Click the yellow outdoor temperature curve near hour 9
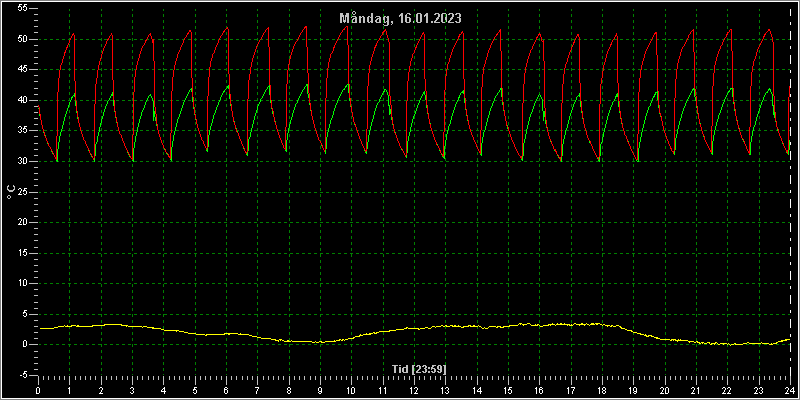 coord(320,342)
